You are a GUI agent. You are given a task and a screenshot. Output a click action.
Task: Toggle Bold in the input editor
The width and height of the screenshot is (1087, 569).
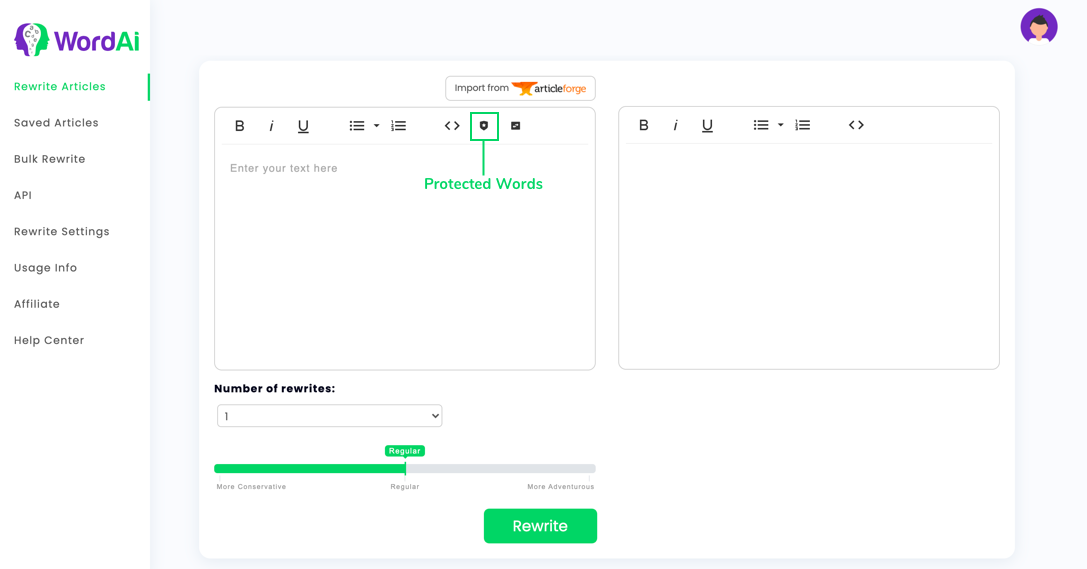(x=239, y=126)
